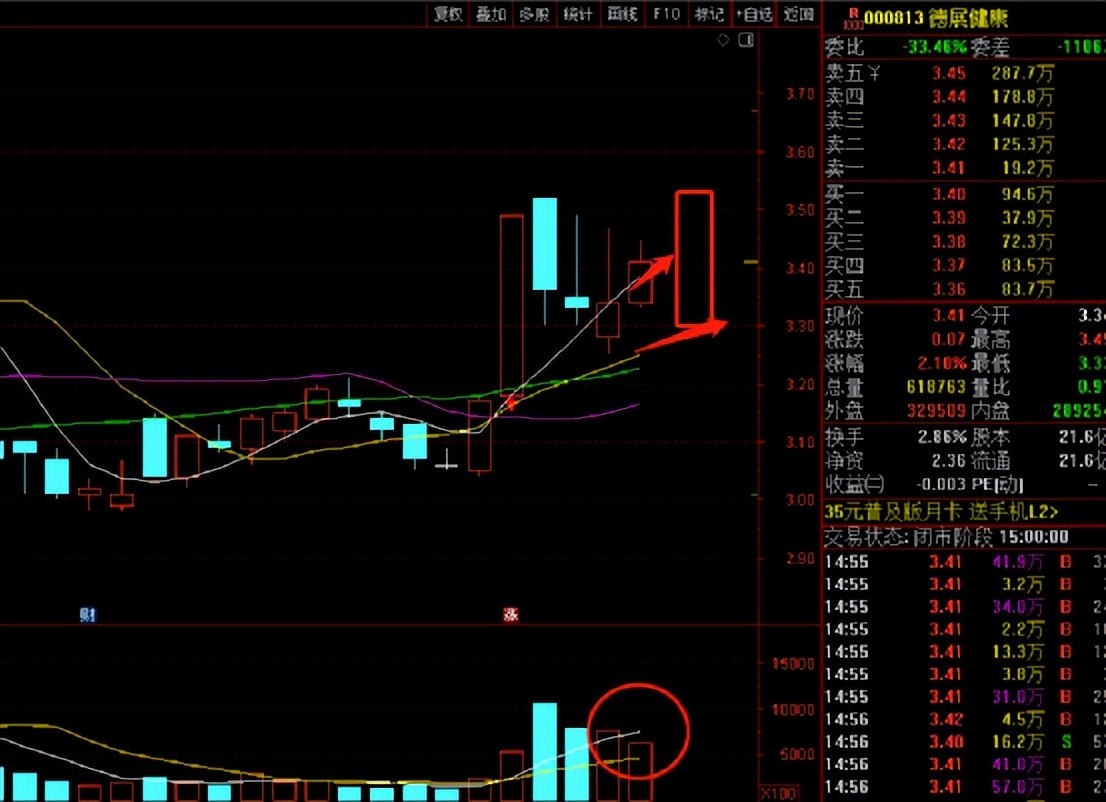Click the 3.00 price axis label

coord(800,500)
